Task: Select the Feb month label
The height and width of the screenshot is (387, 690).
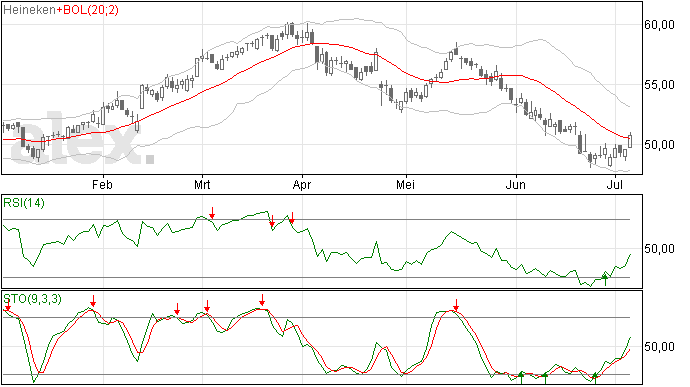Action: pos(102,185)
